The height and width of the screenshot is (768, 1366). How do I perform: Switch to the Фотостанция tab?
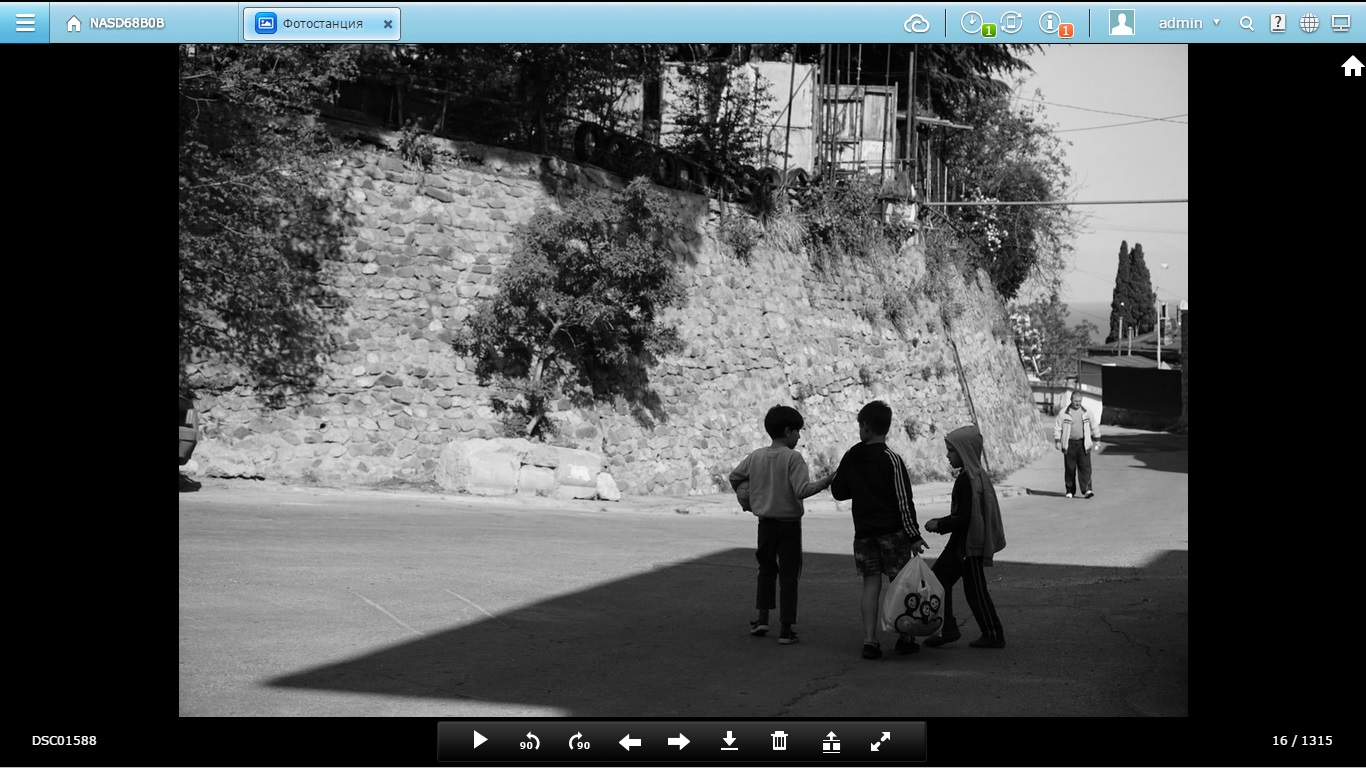(x=322, y=23)
